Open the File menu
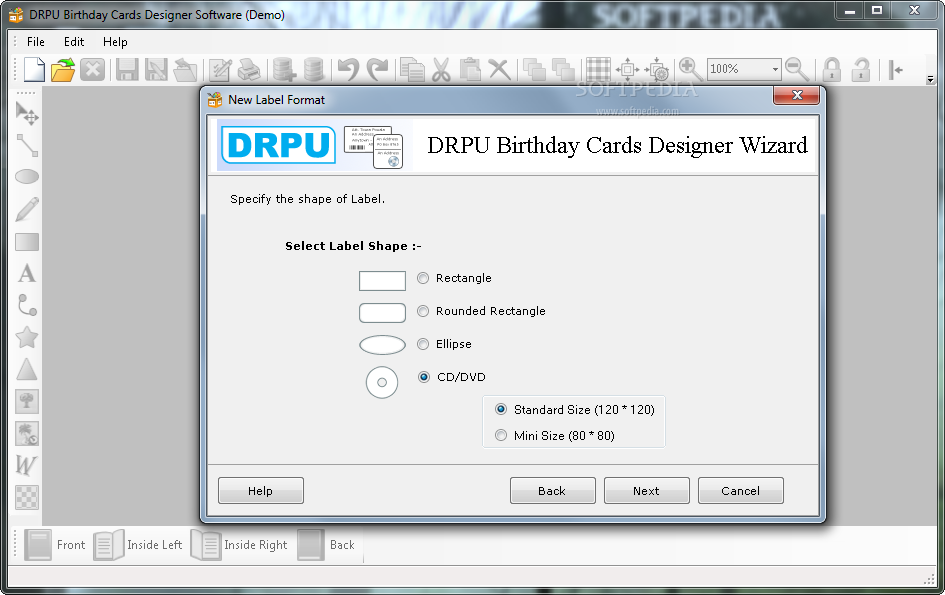The height and width of the screenshot is (595, 945). 36,42
